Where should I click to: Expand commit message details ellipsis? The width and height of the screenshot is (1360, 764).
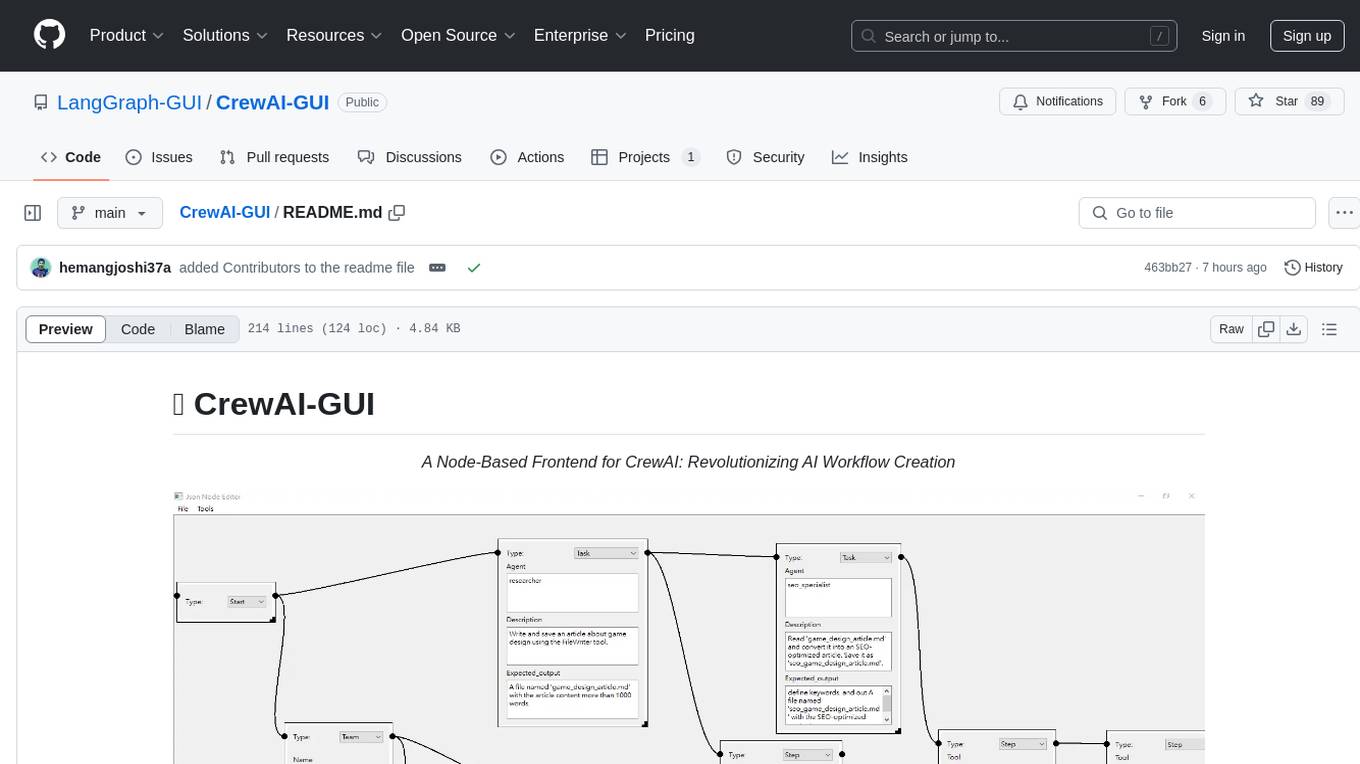point(437,268)
